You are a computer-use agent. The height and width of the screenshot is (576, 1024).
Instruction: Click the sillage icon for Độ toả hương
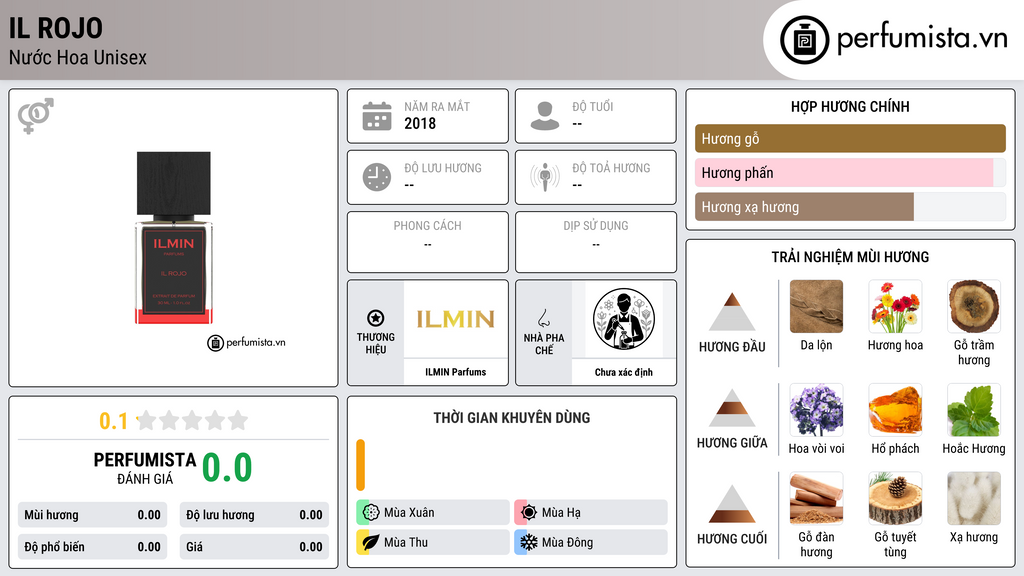click(545, 177)
